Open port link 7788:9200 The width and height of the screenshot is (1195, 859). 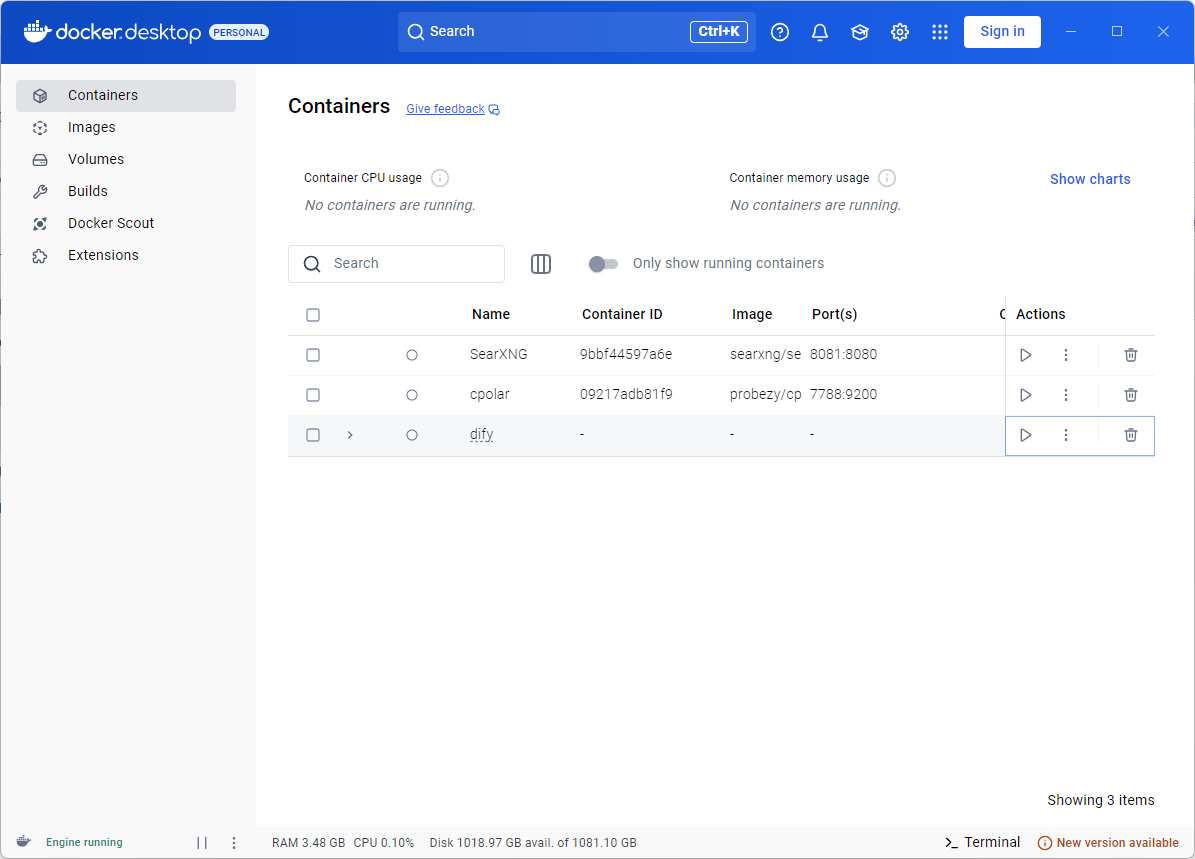(844, 395)
